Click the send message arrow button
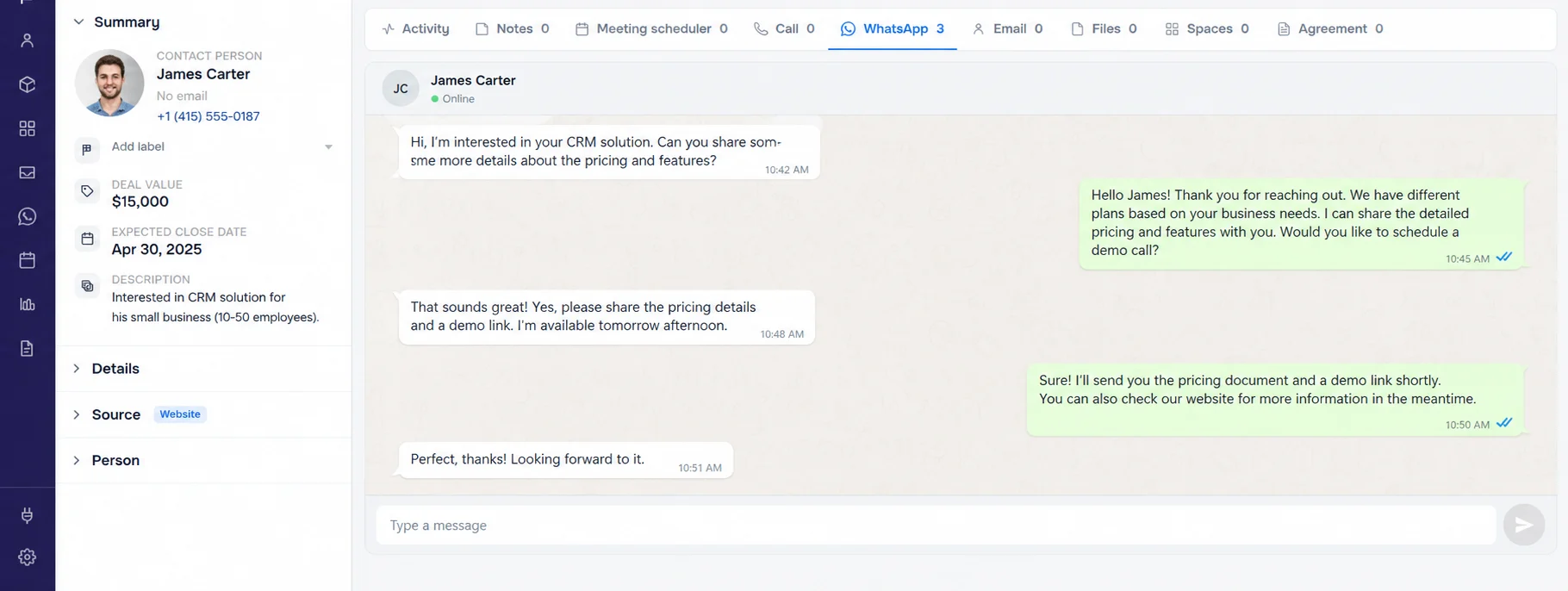 point(1524,525)
